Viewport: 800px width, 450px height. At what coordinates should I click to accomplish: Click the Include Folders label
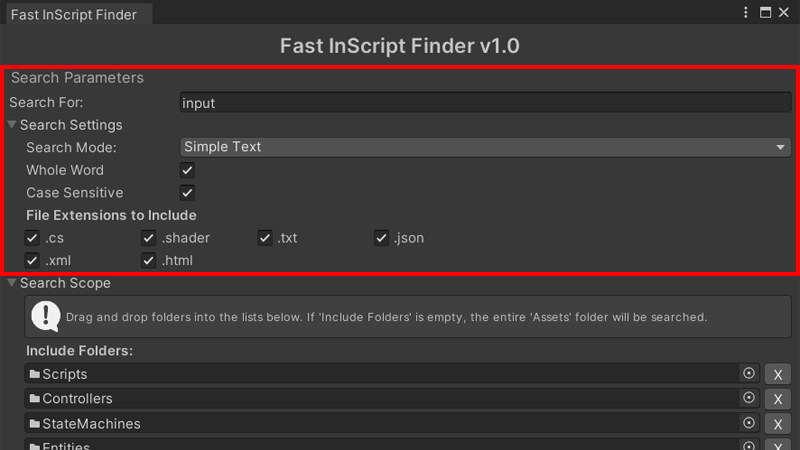80,351
